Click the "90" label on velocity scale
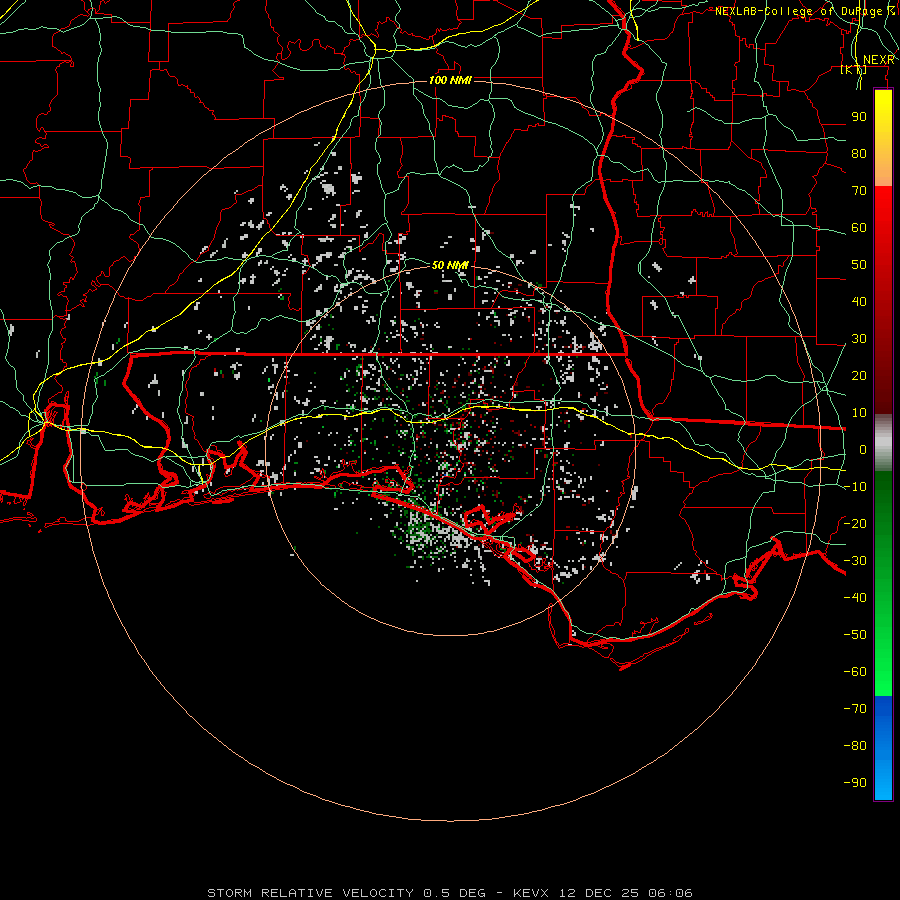This screenshot has width=900, height=900. [x=859, y=117]
